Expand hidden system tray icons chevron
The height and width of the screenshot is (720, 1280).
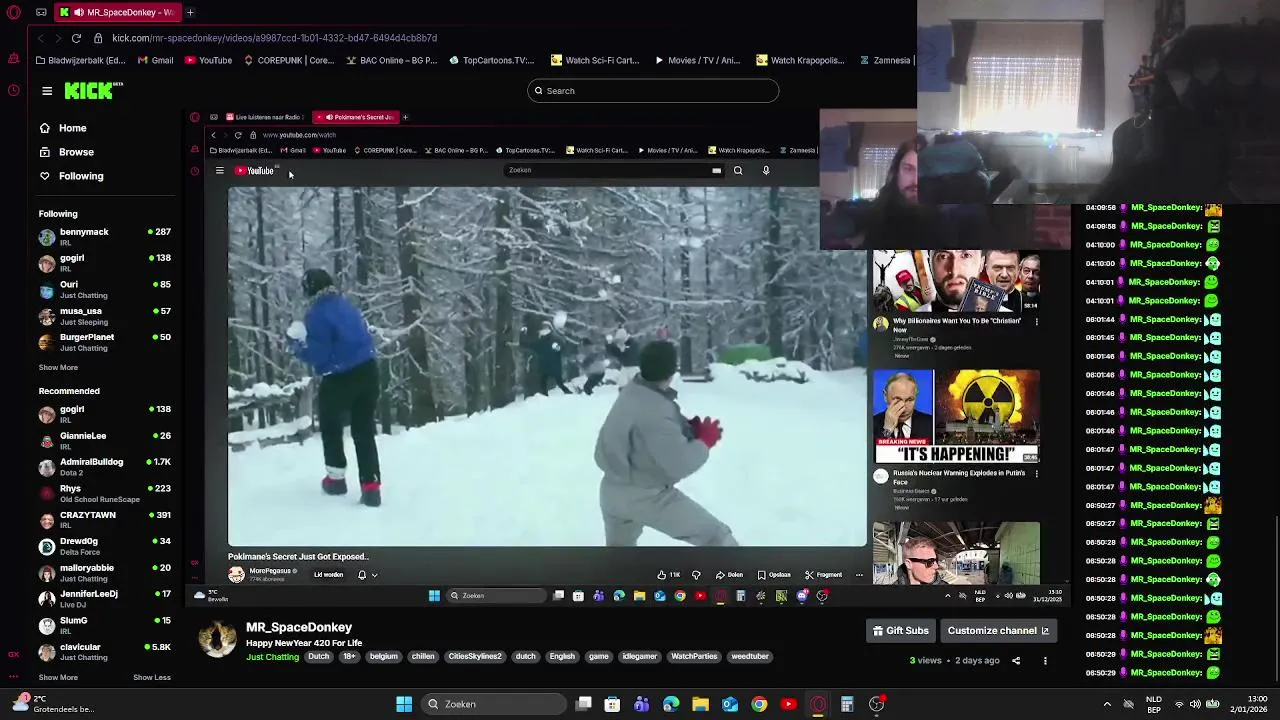[x=1107, y=704]
